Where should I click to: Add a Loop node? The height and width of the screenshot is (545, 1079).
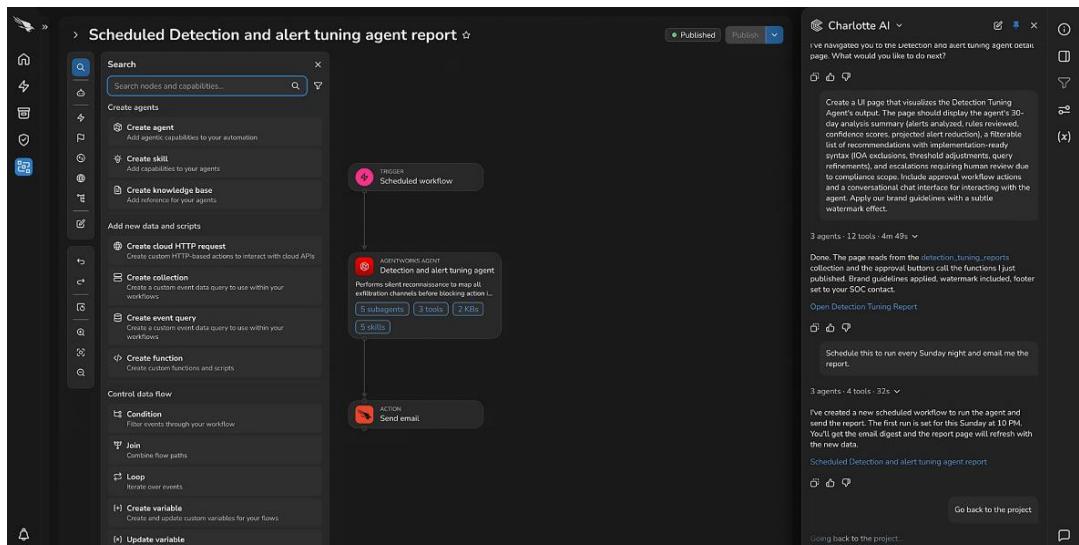click(214, 481)
